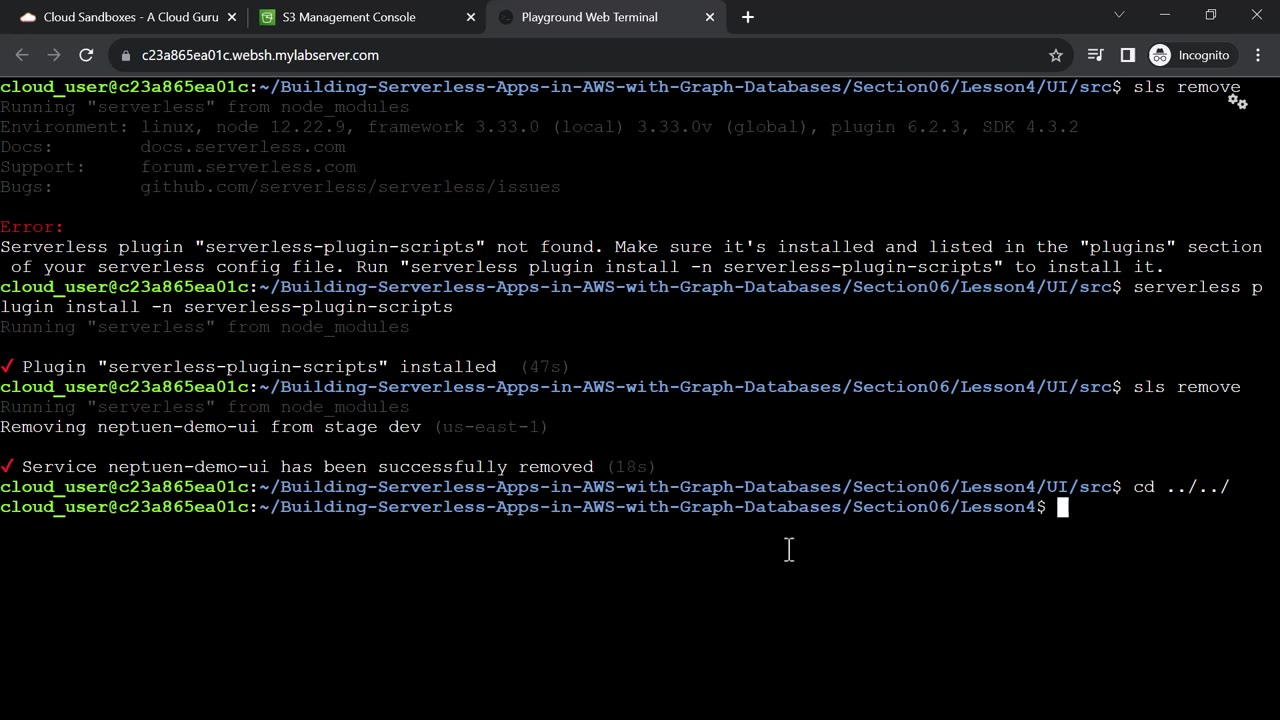Click the forum.serverless.com text
Viewport: 1280px width, 720px height.
click(x=248, y=167)
